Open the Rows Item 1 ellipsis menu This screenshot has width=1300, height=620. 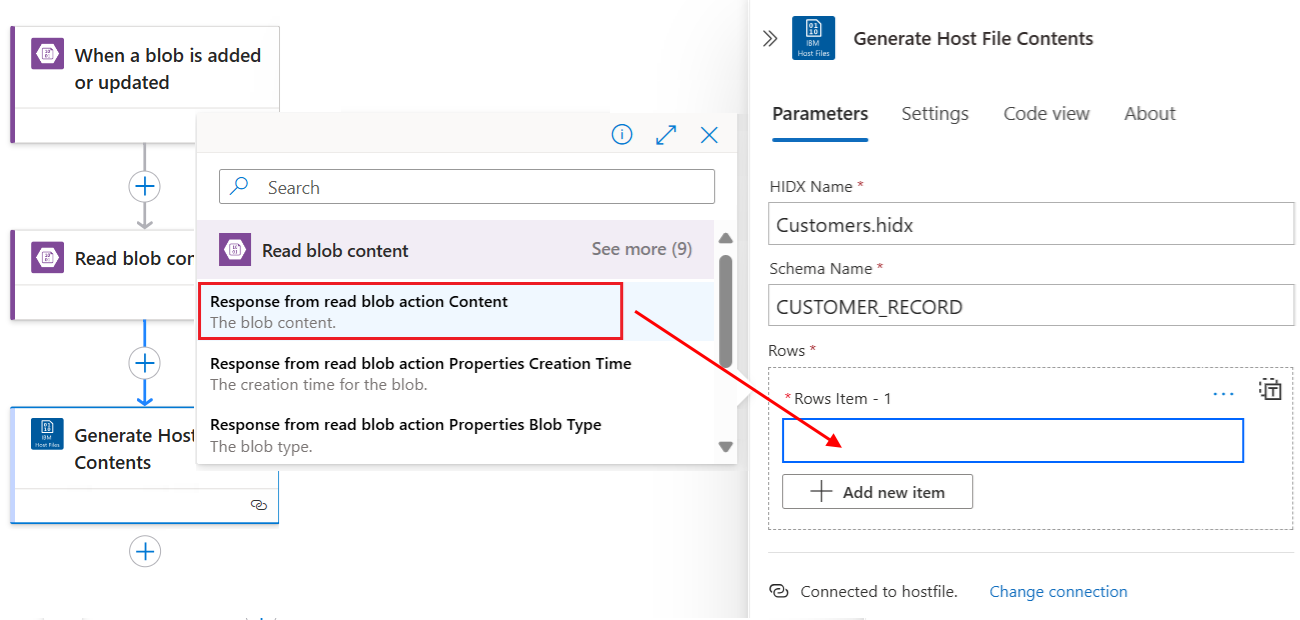1223,394
